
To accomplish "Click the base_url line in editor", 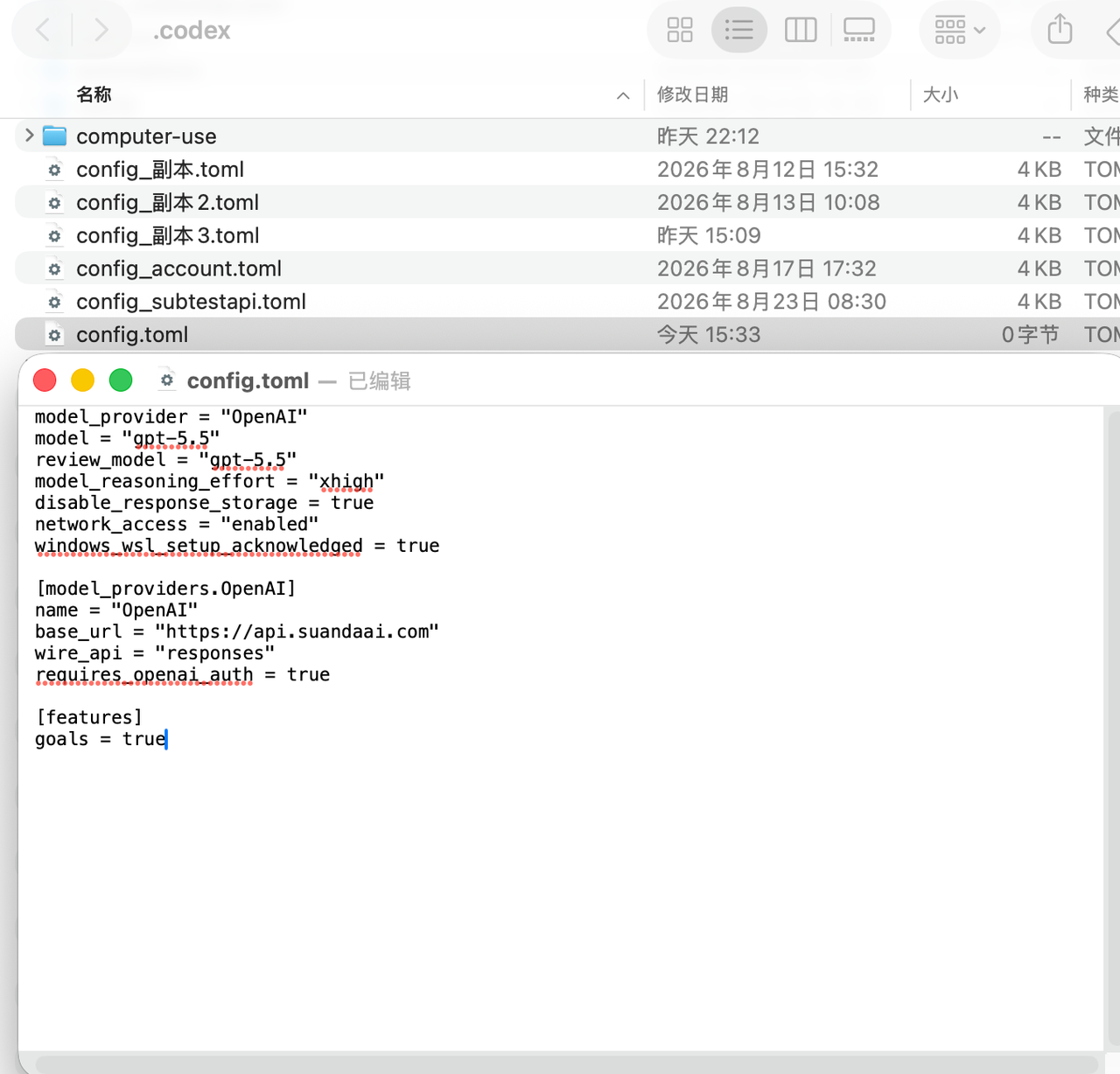I will coord(237,631).
